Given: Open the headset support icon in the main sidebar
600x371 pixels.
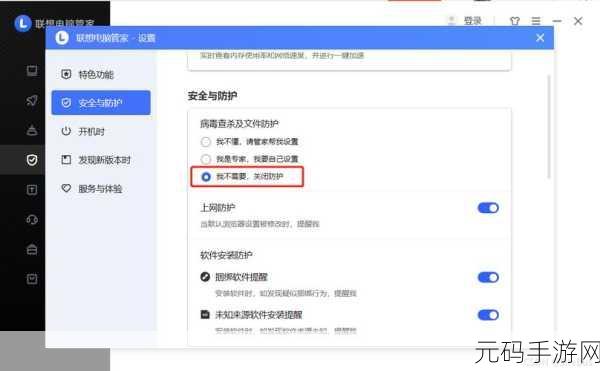Looking at the screenshot, I should [x=32, y=220].
